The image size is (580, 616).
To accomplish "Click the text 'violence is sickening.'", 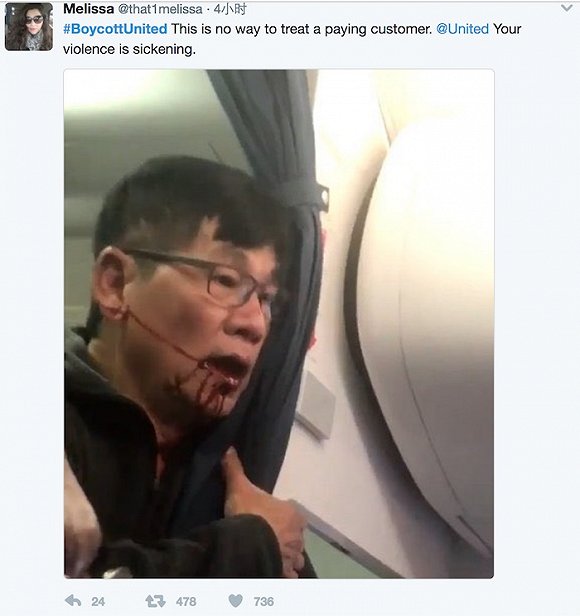I will (x=129, y=50).
